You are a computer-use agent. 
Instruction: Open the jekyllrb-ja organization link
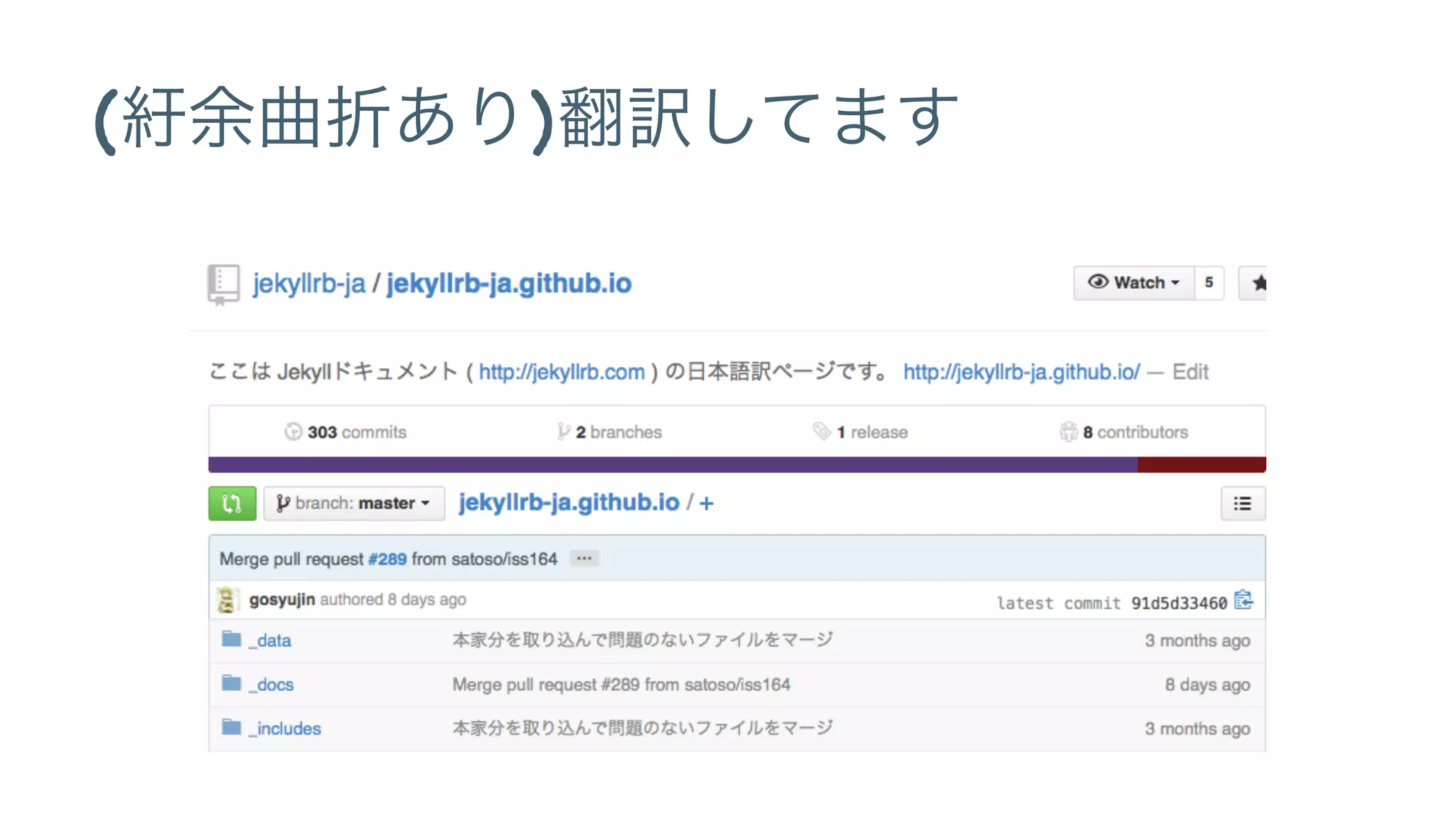tap(309, 284)
